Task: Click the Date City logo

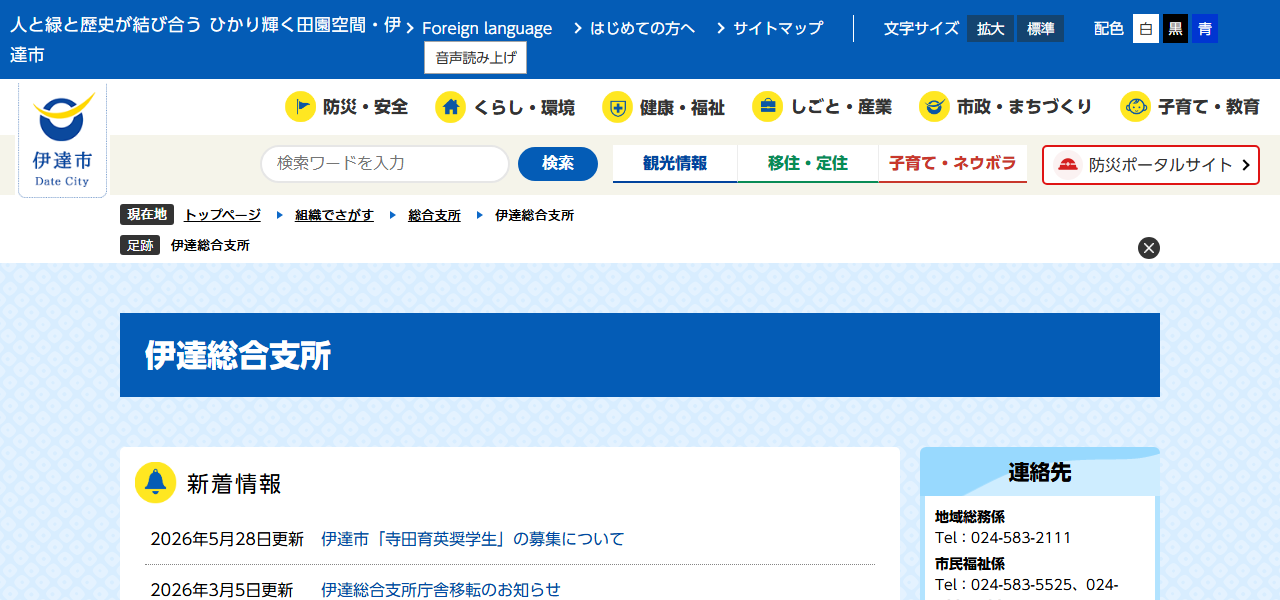Action: [x=62, y=139]
